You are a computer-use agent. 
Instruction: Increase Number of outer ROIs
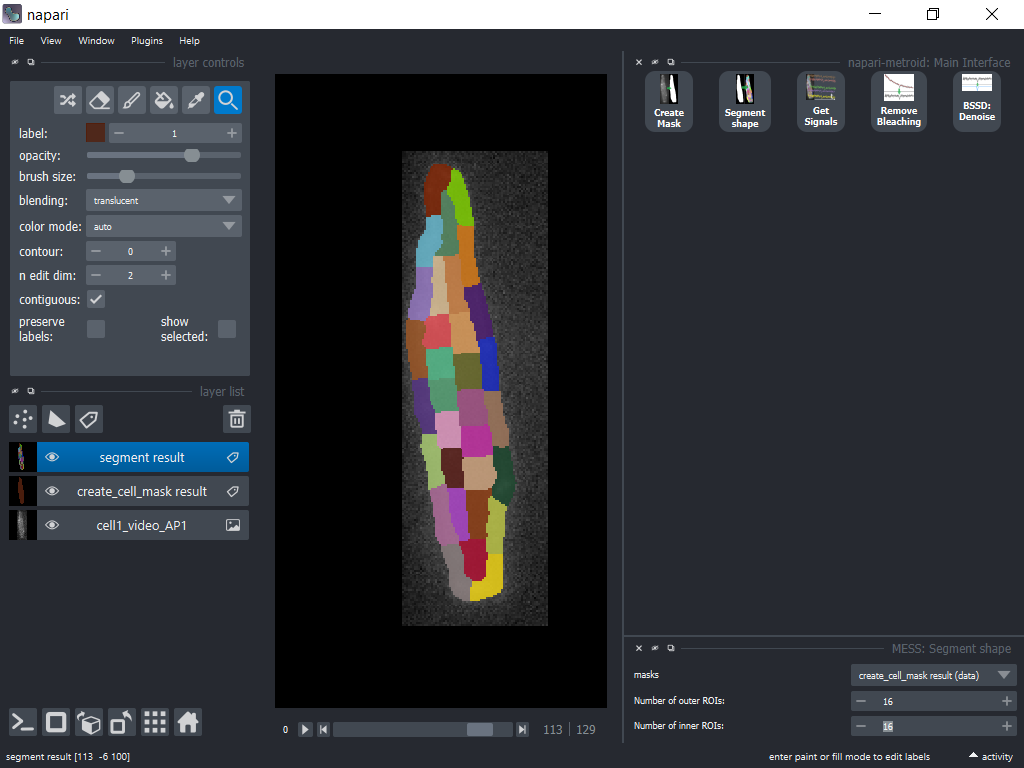tap(1006, 701)
